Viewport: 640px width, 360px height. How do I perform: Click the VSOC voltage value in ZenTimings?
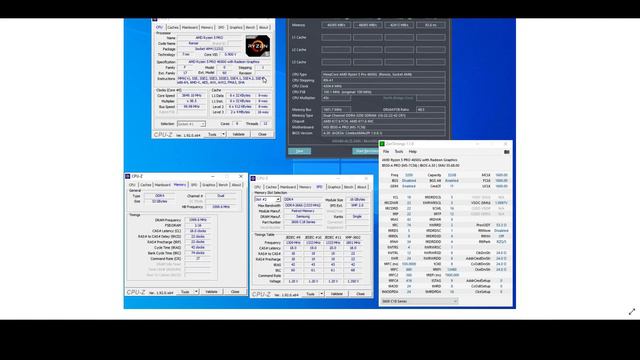pyautogui.click(x=501, y=203)
